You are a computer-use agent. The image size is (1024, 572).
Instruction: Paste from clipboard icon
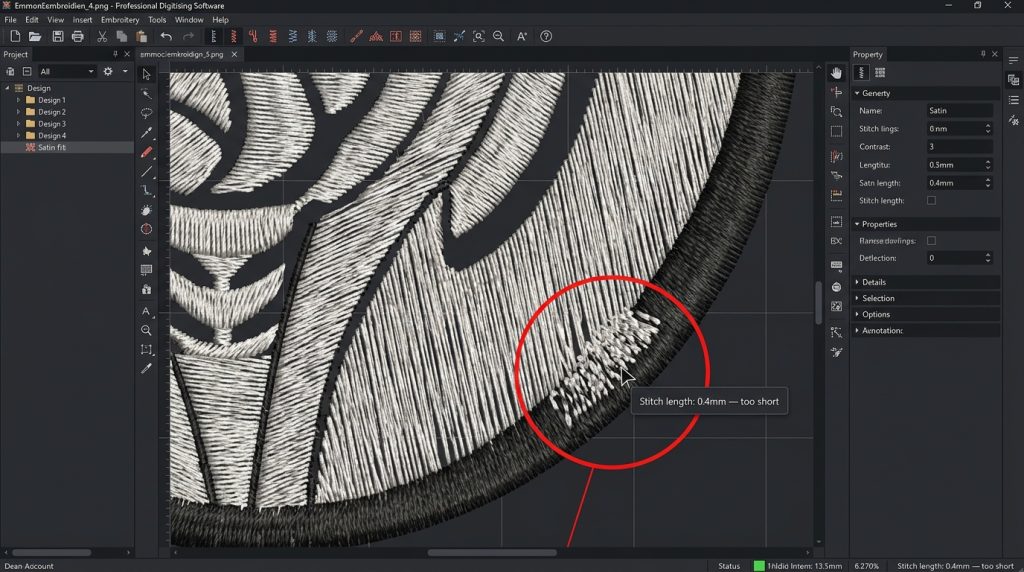pyautogui.click(x=141, y=37)
